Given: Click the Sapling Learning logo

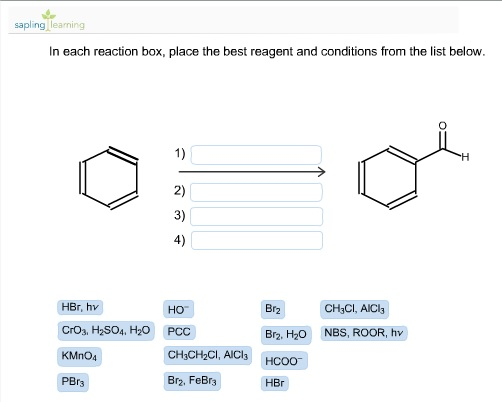Looking at the screenshot, I should tap(49, 20).
